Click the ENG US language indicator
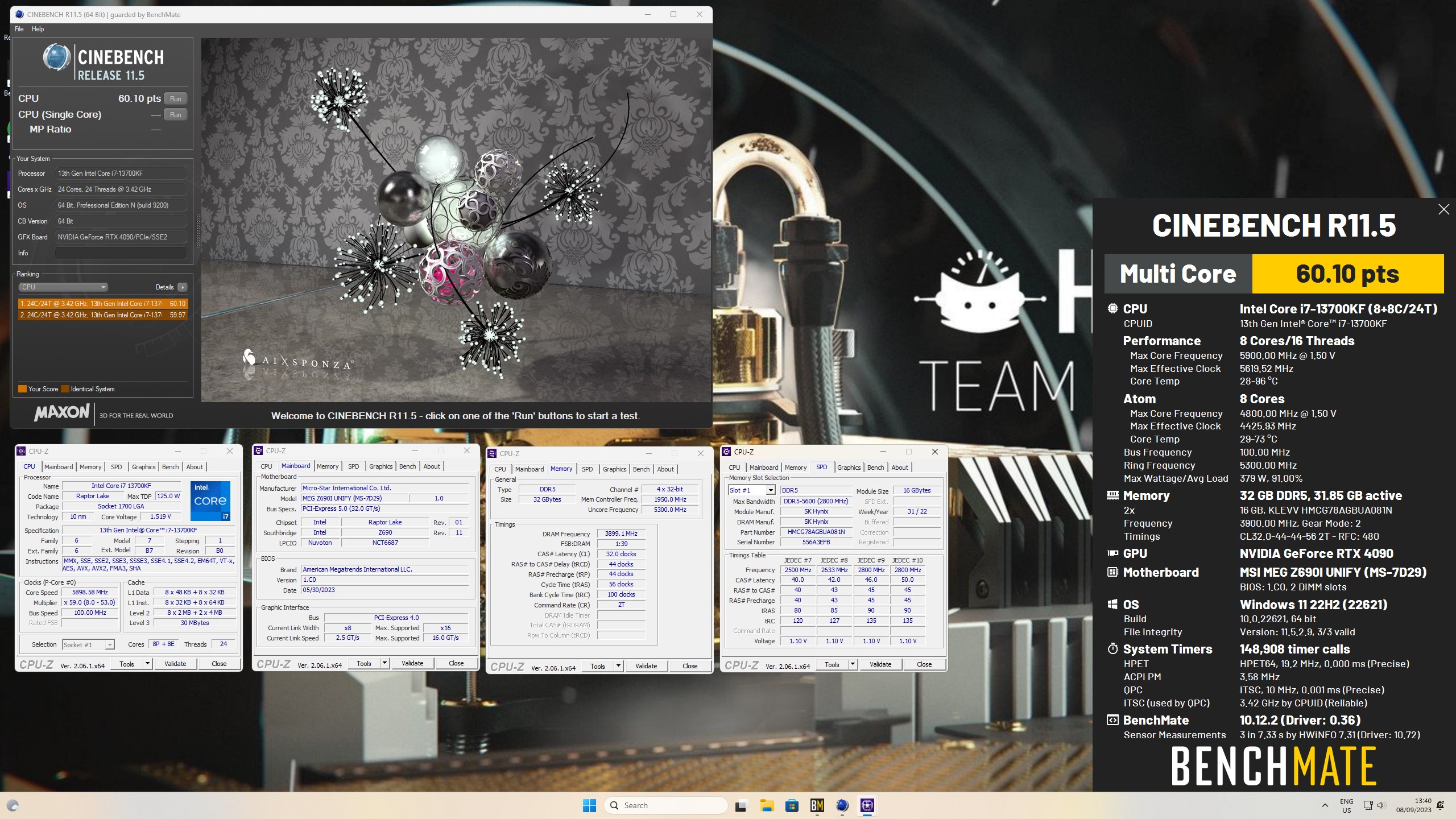This screenshot has width=1456, height=819. pos(1347,805)
